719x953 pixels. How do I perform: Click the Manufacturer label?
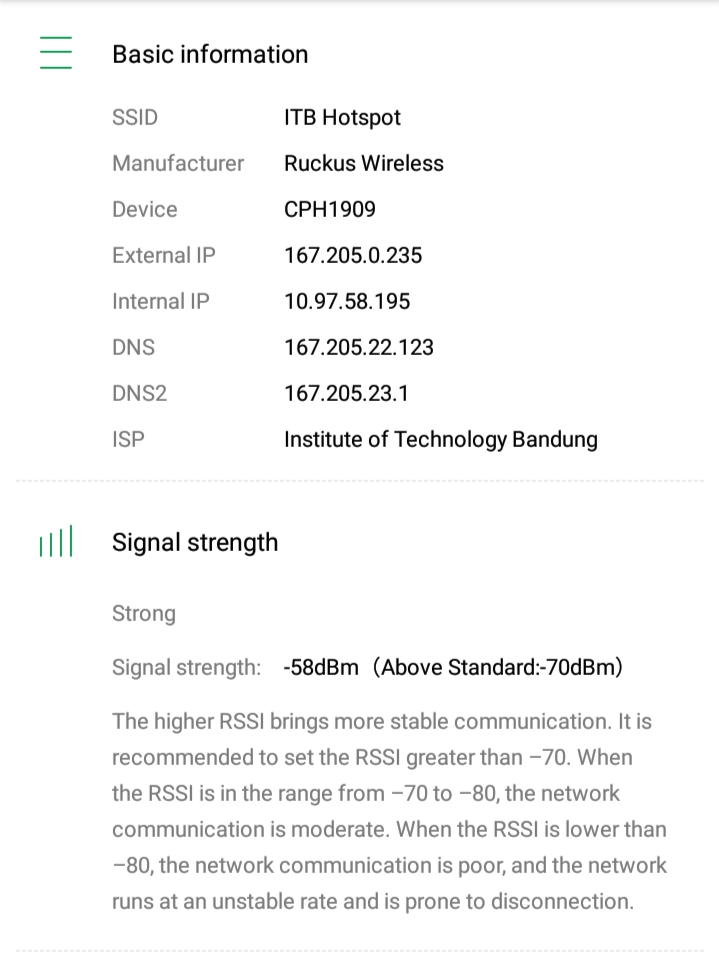click(x=178, y=163)
